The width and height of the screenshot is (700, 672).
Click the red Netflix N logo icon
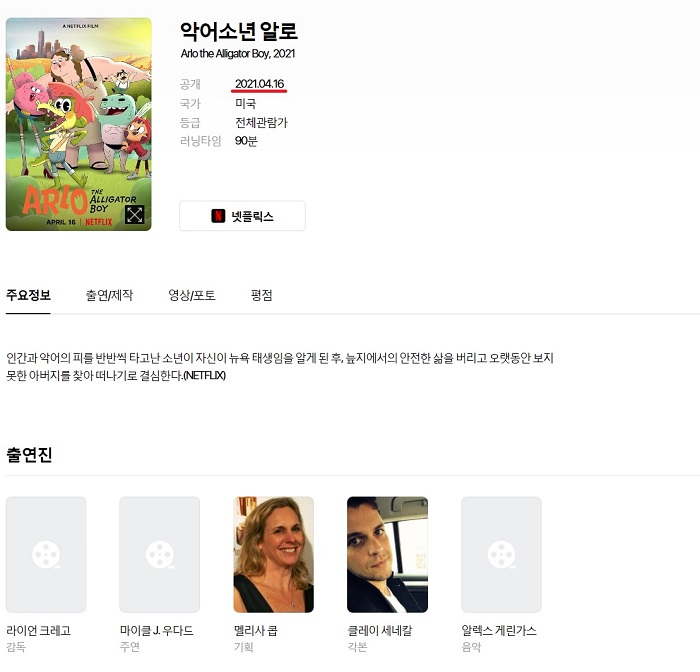[x=218, y=216]
